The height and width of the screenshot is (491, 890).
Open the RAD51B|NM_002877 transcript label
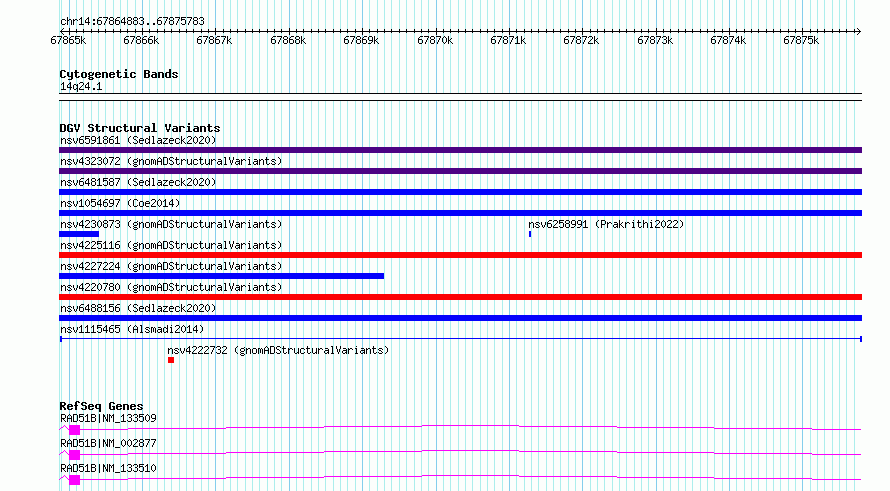[x=108, y=443]
